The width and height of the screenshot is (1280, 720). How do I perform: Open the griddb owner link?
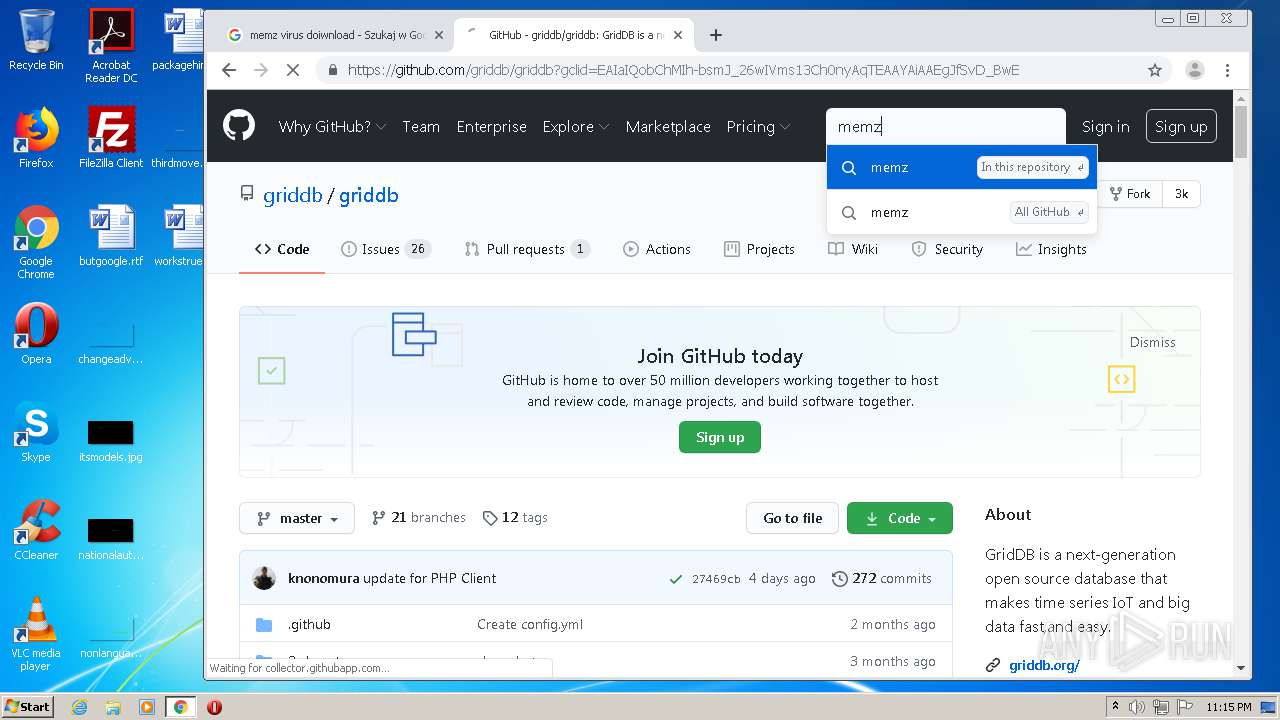pyautogui.click(x=292, y=195)
